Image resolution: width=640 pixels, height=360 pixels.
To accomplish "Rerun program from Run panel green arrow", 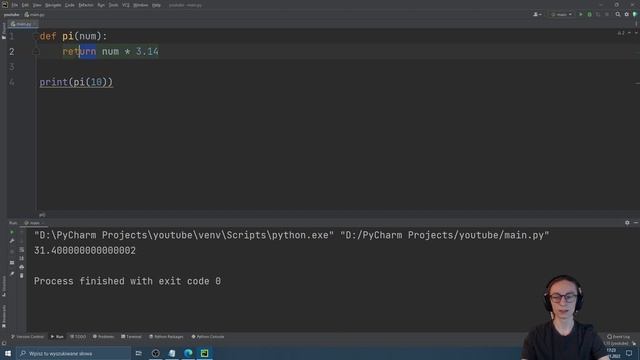I will [x=12, y=232].
